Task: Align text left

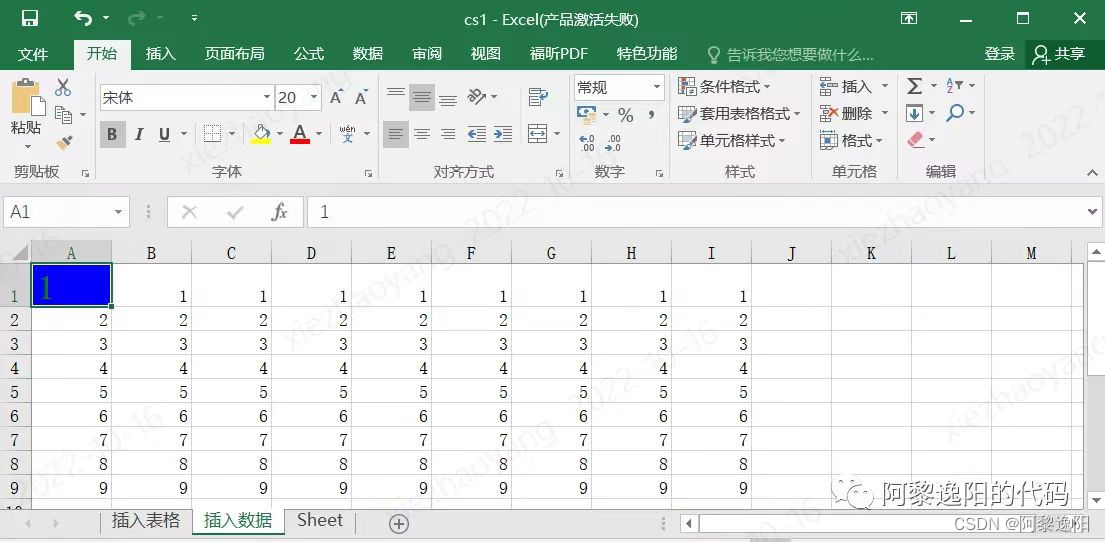Action: 396,134
